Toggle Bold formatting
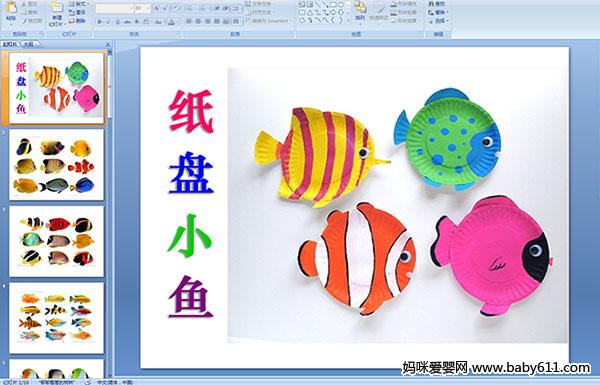600x385 pixels. tap(99, 22)
